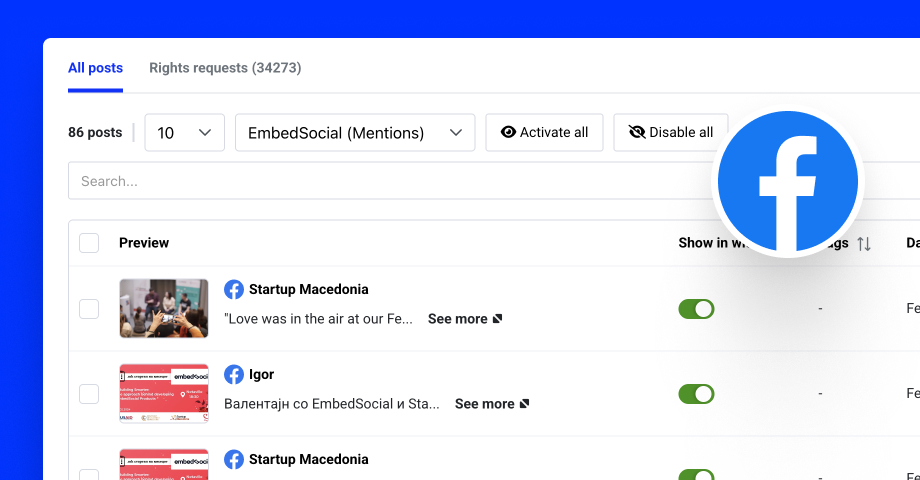Click the 86 posts count label
Screen dimensions: 920x480
click(95, 133)
